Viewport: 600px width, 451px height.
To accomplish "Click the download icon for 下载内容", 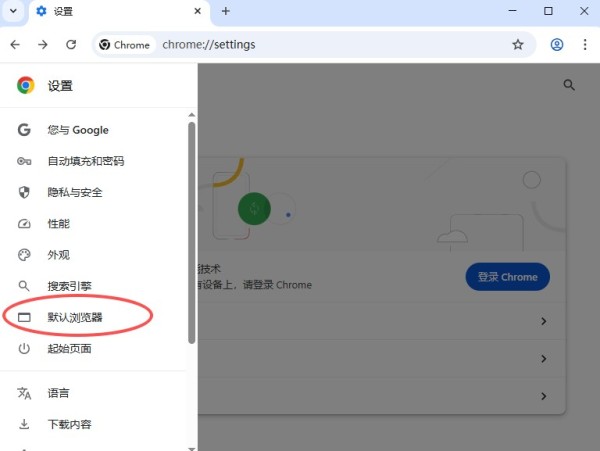I will (24, 424).
